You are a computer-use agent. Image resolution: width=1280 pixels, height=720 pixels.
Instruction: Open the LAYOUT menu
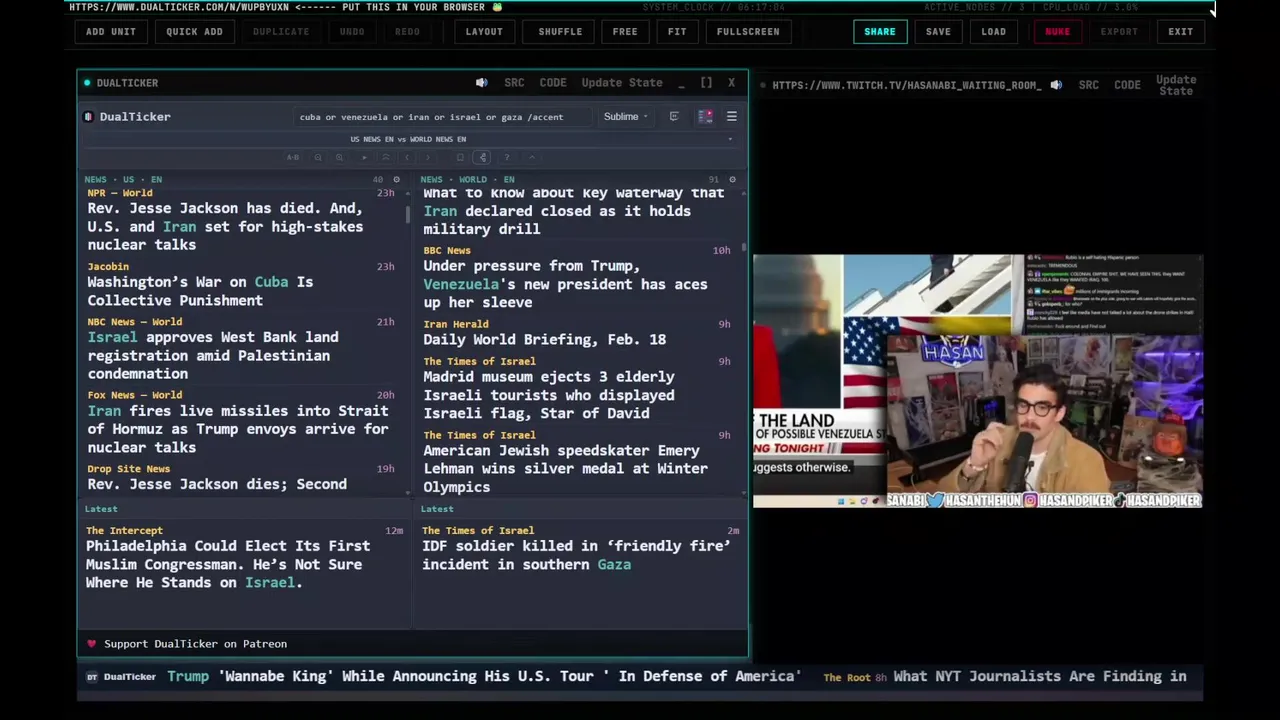click(484, 31)
